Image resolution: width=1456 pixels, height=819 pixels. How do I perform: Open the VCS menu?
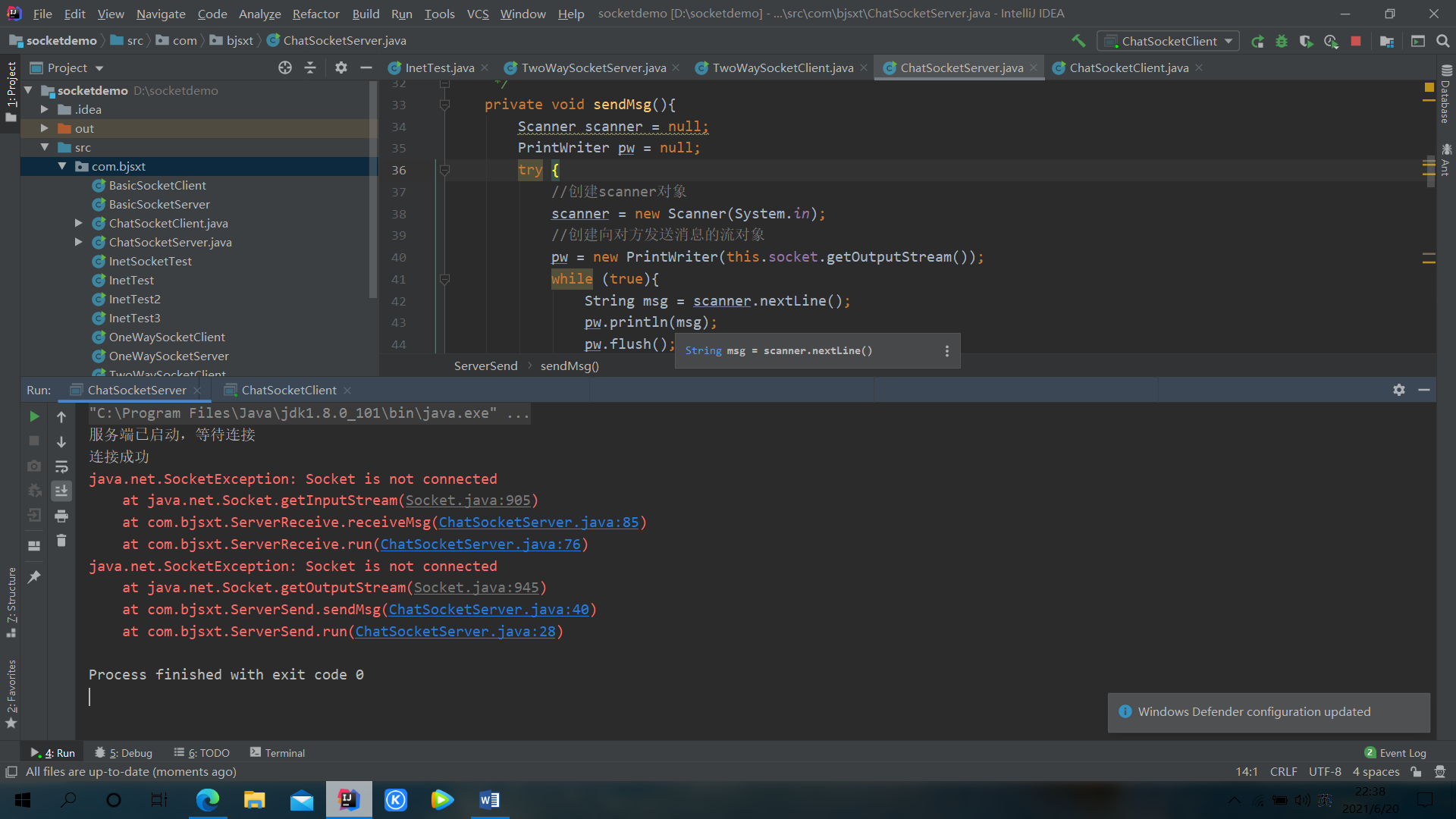pyautogui.click(x=478, y=14)
